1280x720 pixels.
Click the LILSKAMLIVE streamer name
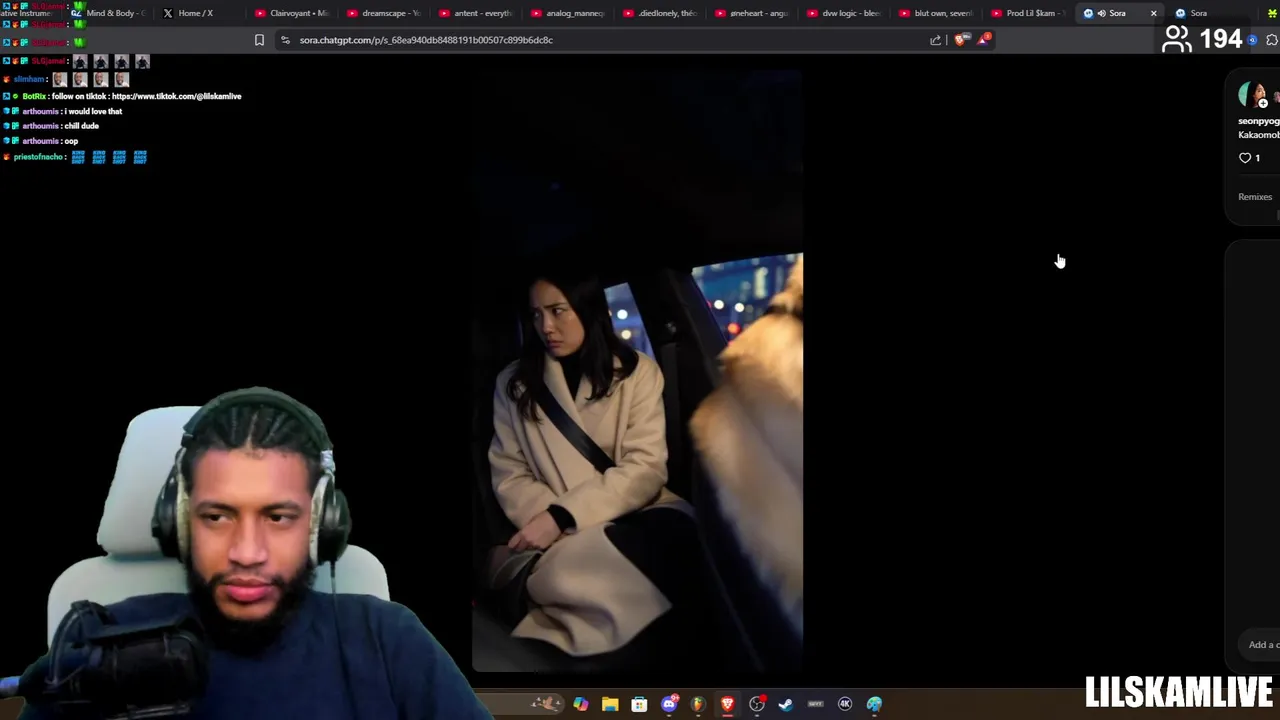click(x=1179, y=692)
